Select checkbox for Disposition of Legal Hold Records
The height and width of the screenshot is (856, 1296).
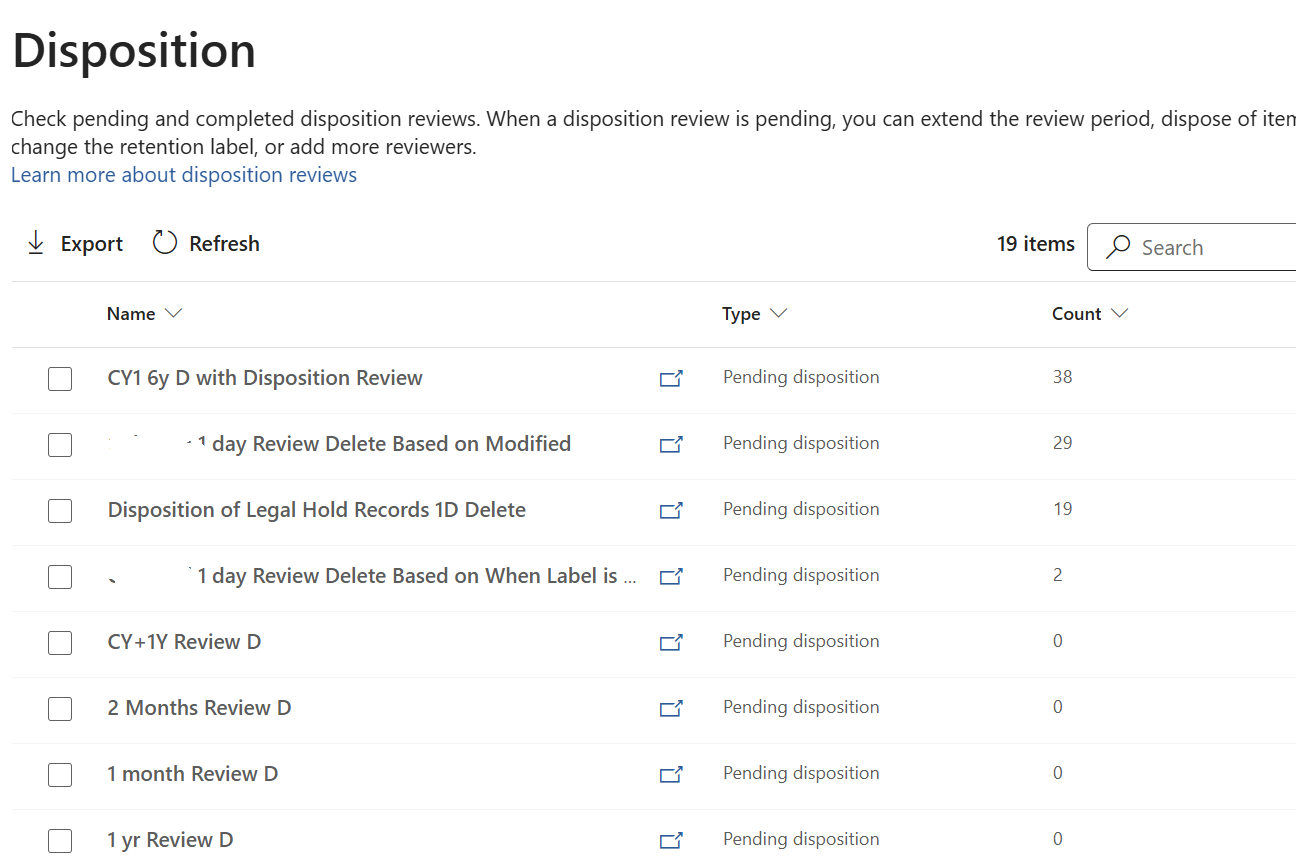pos(60,511)
